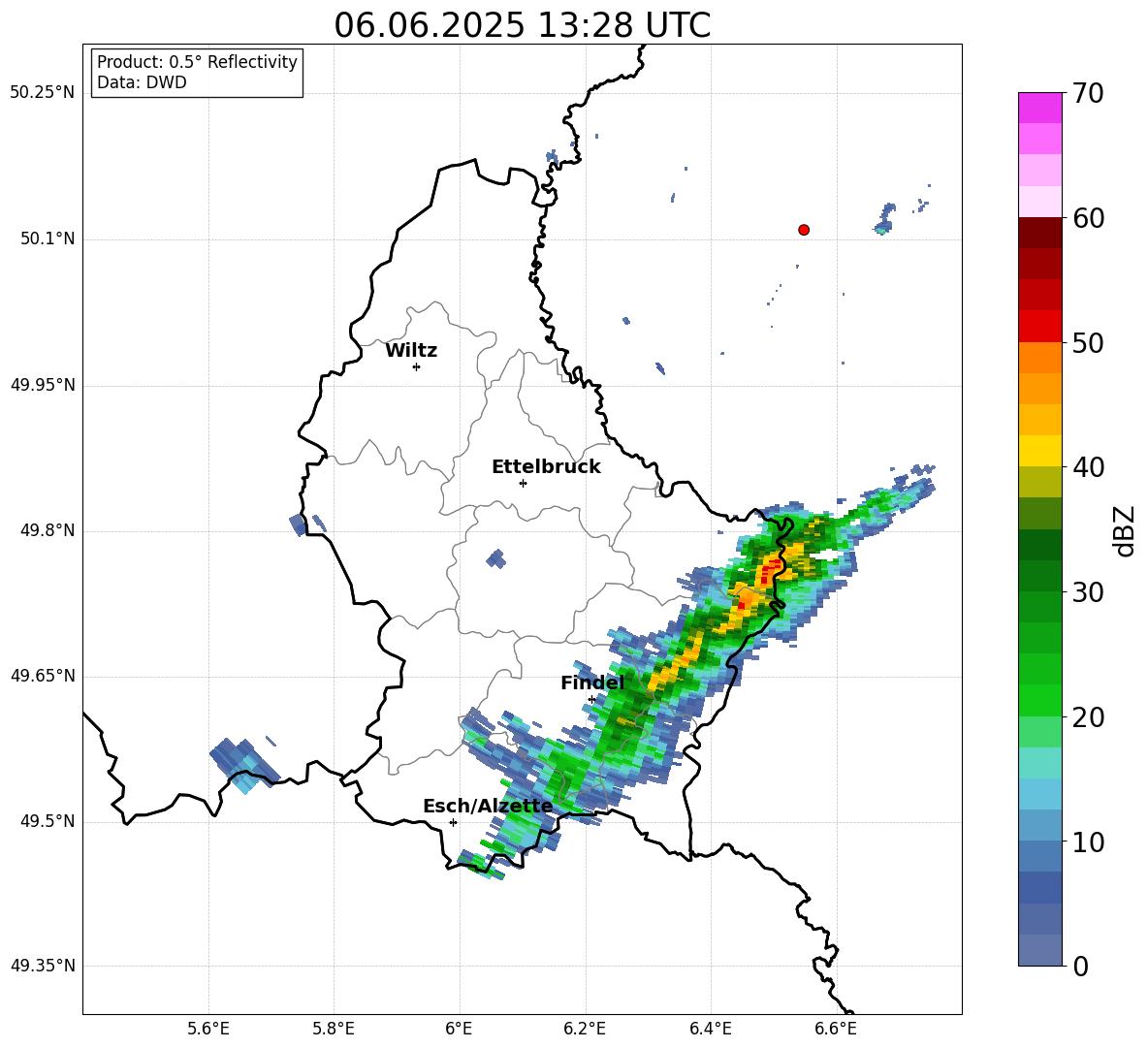Click the "Data: DWD" label
The height and width of the screenshot is (1048, 1148).
[x=142, y=82]
